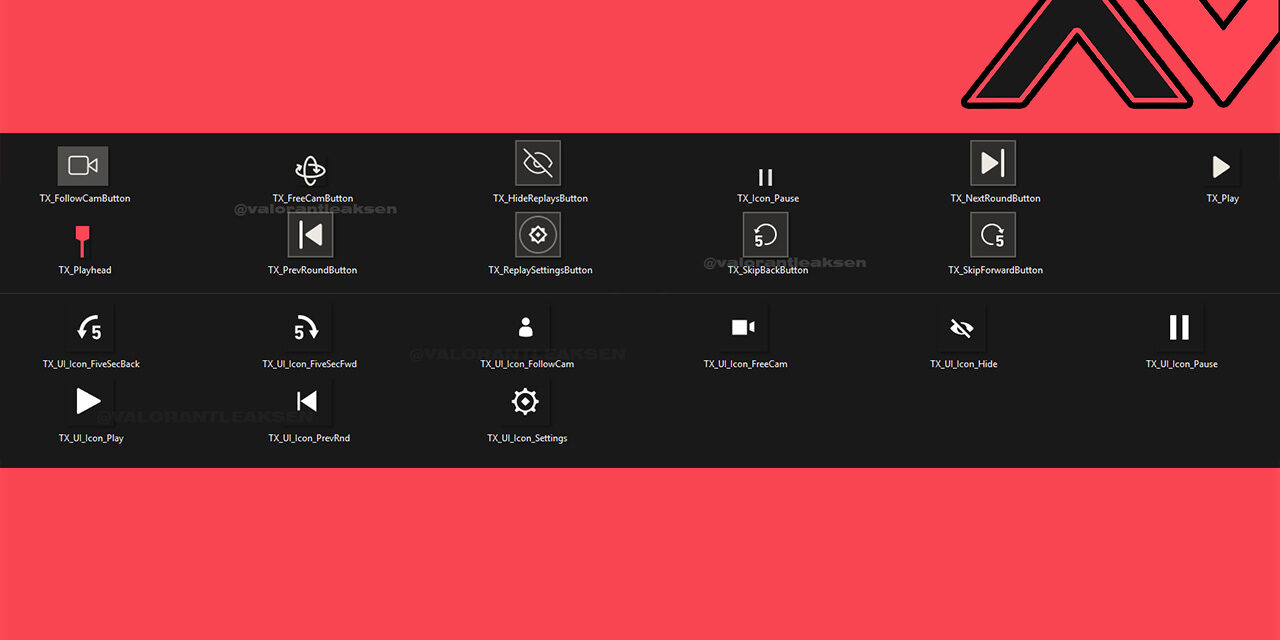Click the TX_NextRoundButton skip-next icon
The image size is (1280, 640).
993,163
